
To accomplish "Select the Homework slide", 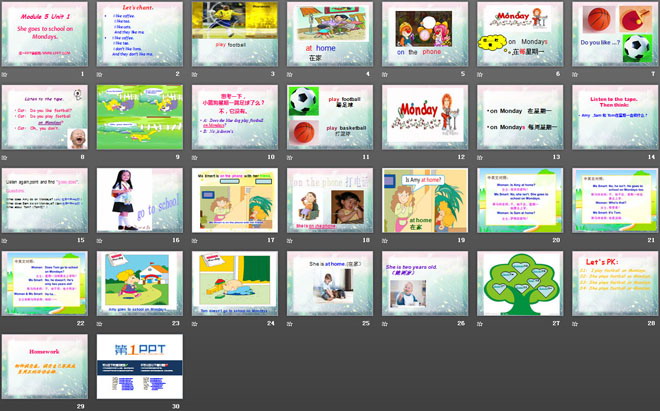I will (44, 365).
